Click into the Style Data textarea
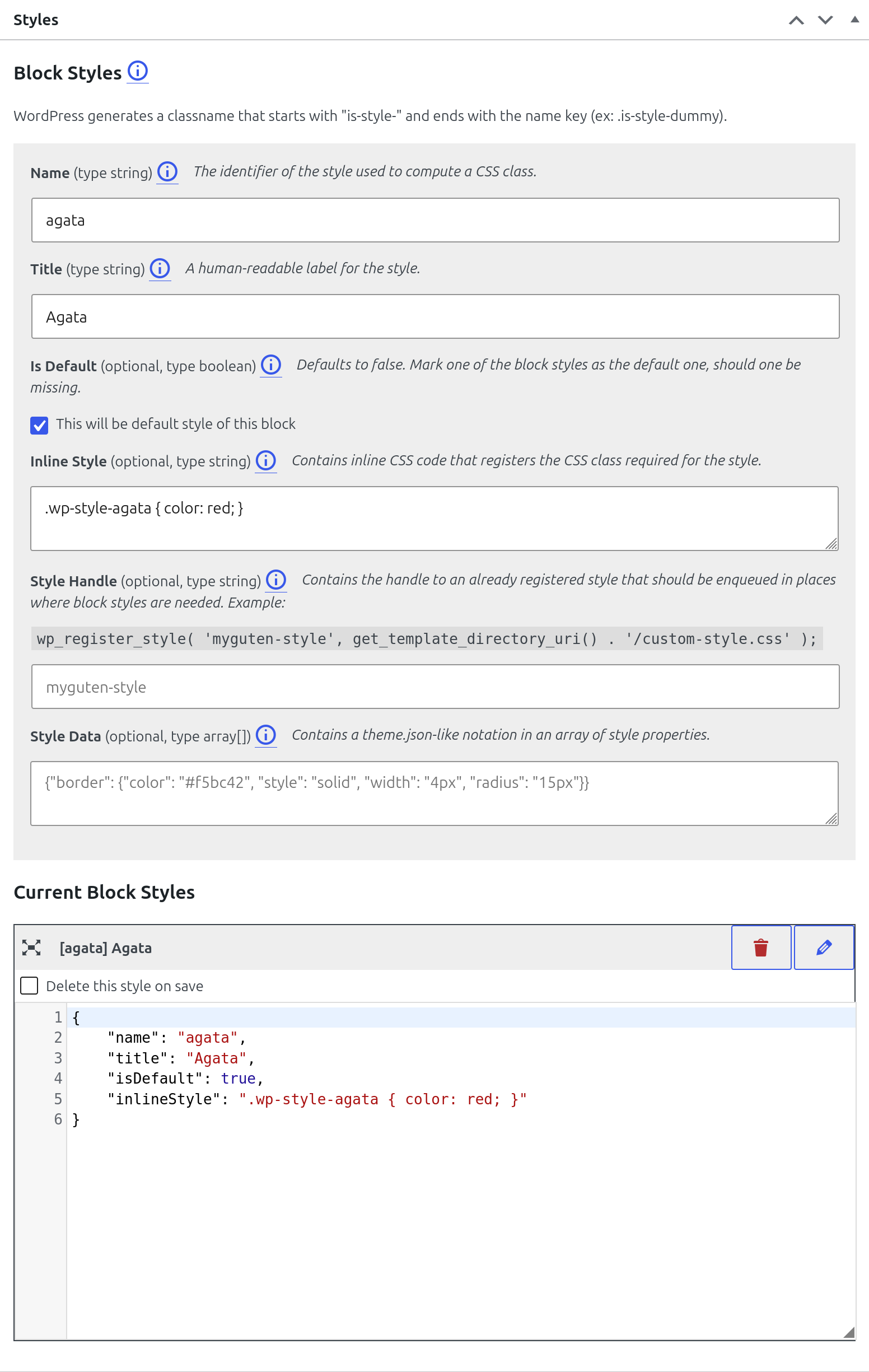Screen dimensions: 869x1372 (434, 793)
